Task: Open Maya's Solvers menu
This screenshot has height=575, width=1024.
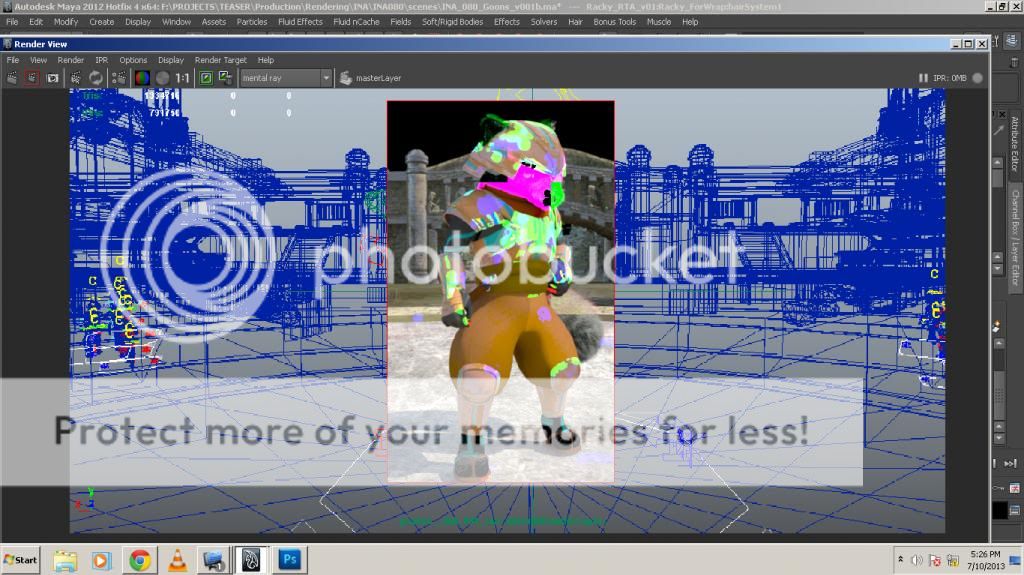Action: [543, 22]
